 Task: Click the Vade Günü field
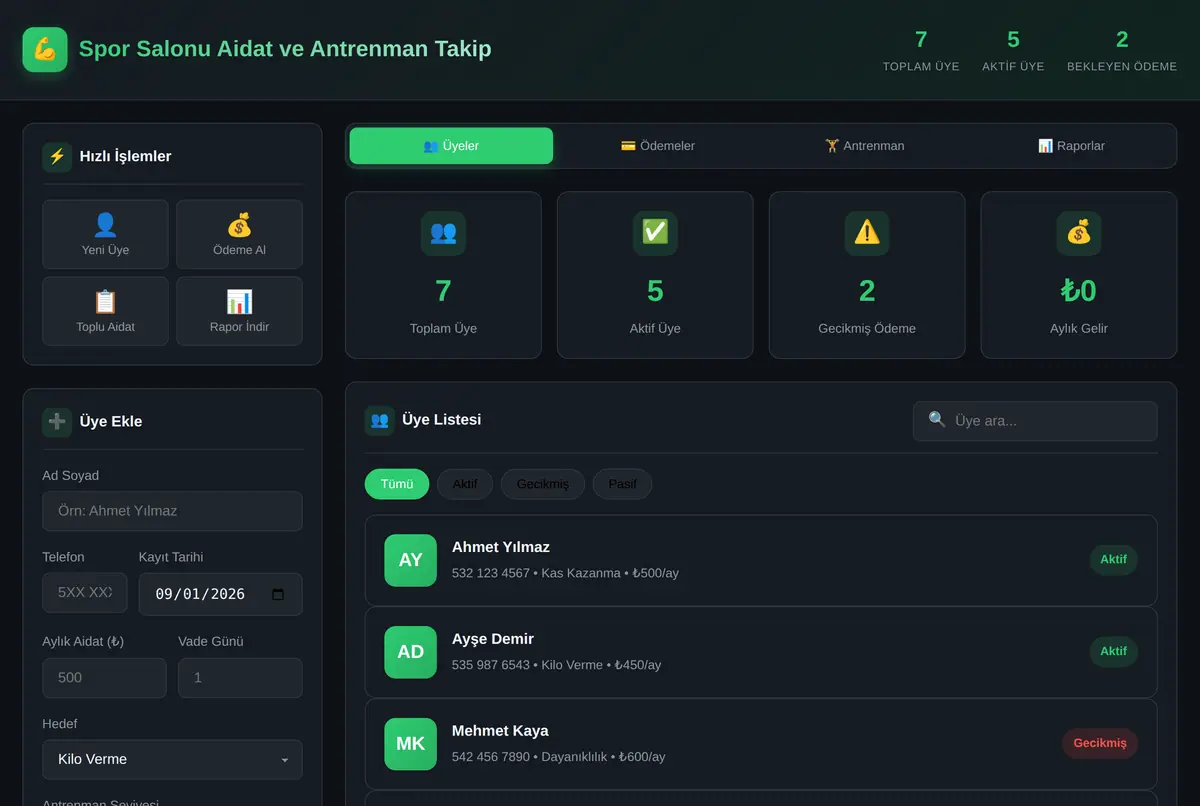[x=240, y=678]
